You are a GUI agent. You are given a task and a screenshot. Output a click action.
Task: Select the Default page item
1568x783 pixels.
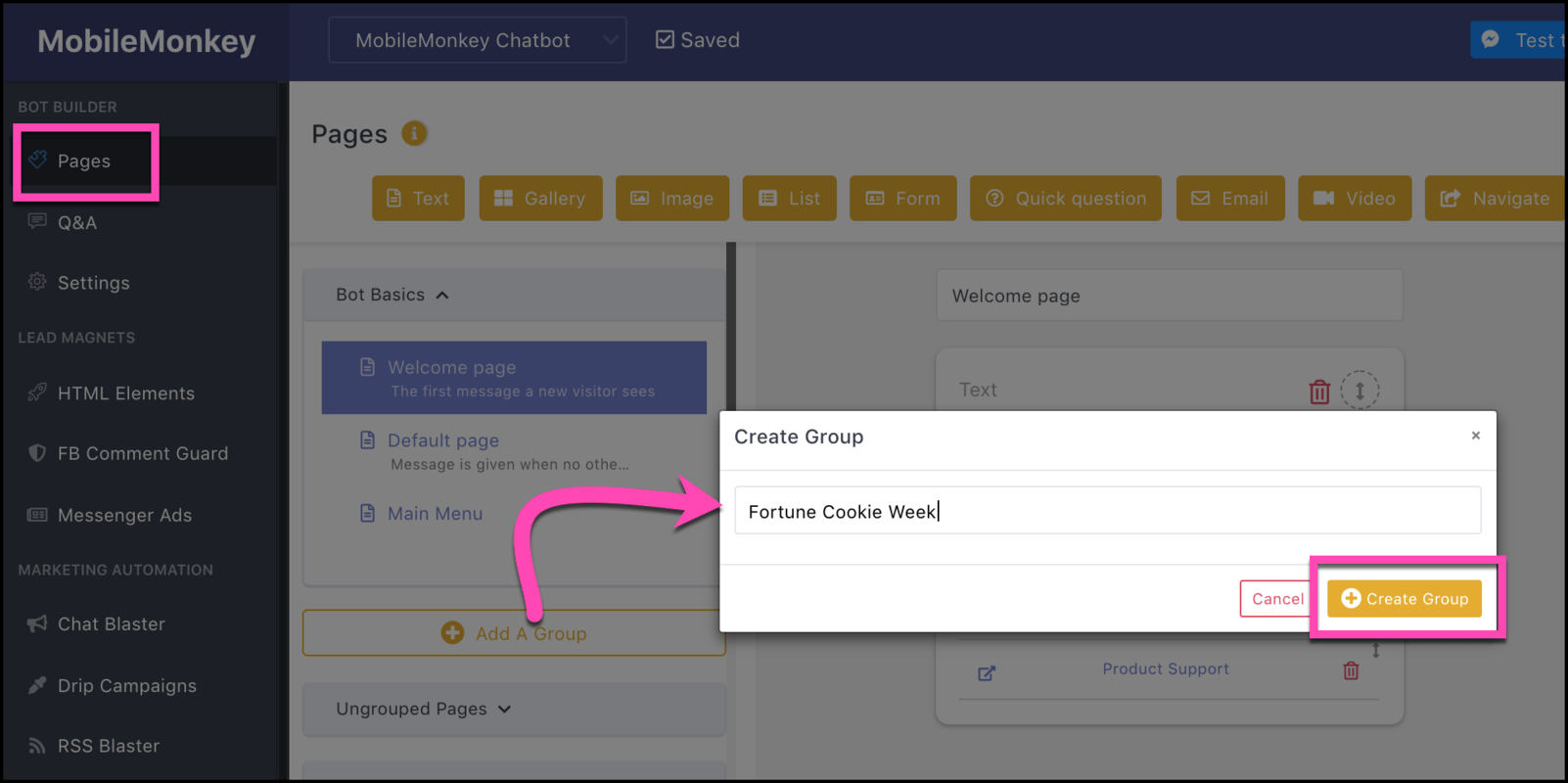tap(514, 451)
